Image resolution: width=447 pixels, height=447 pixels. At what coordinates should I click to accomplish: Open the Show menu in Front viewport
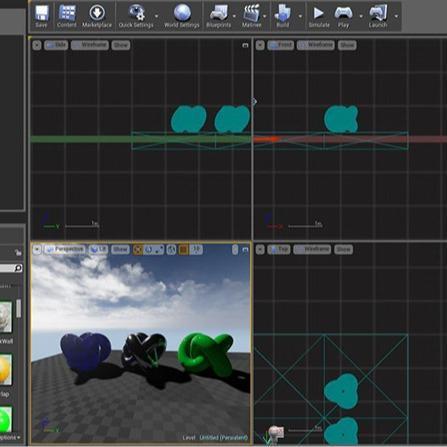coord(347,45)
